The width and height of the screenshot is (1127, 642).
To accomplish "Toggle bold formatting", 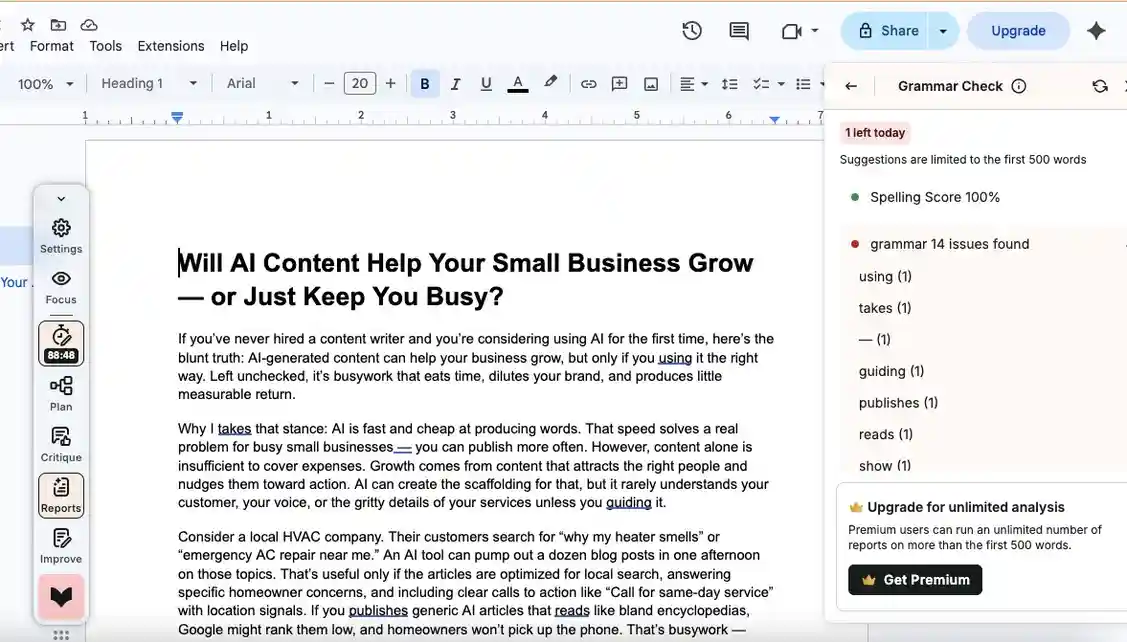I will [x=425, y=84].
